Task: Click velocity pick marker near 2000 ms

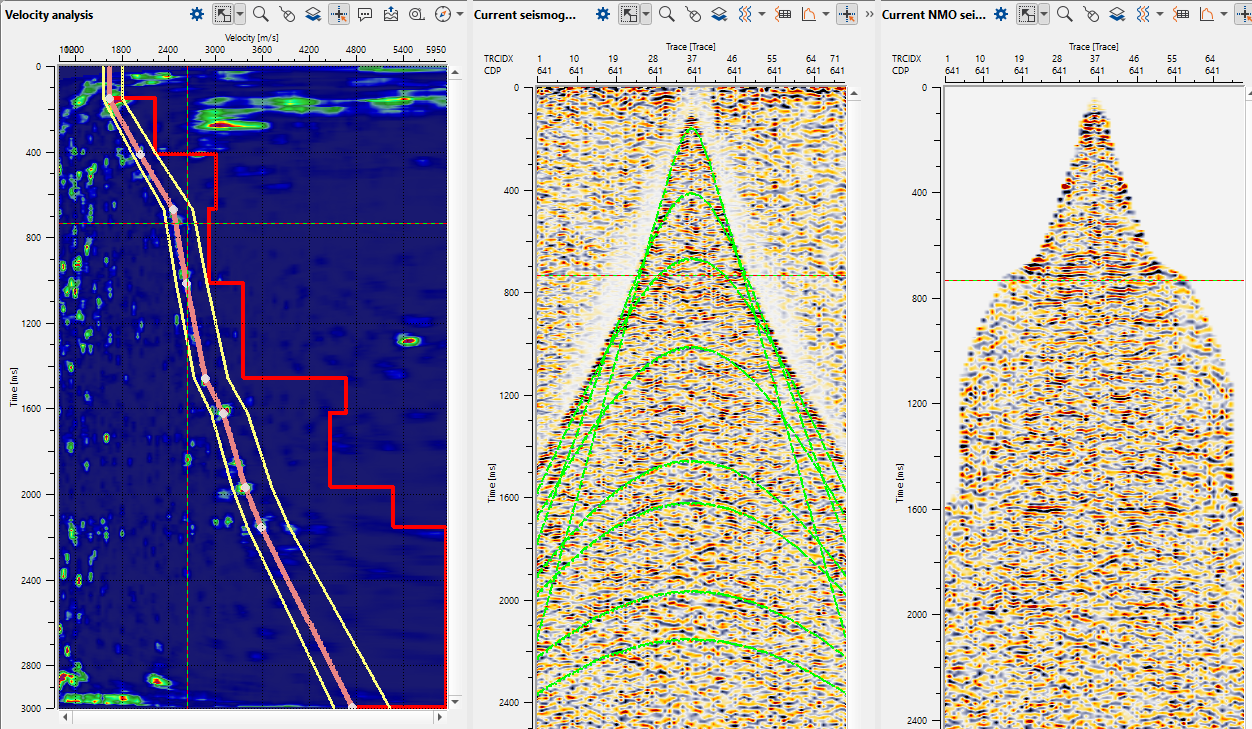Action: [x=244, y=488]
